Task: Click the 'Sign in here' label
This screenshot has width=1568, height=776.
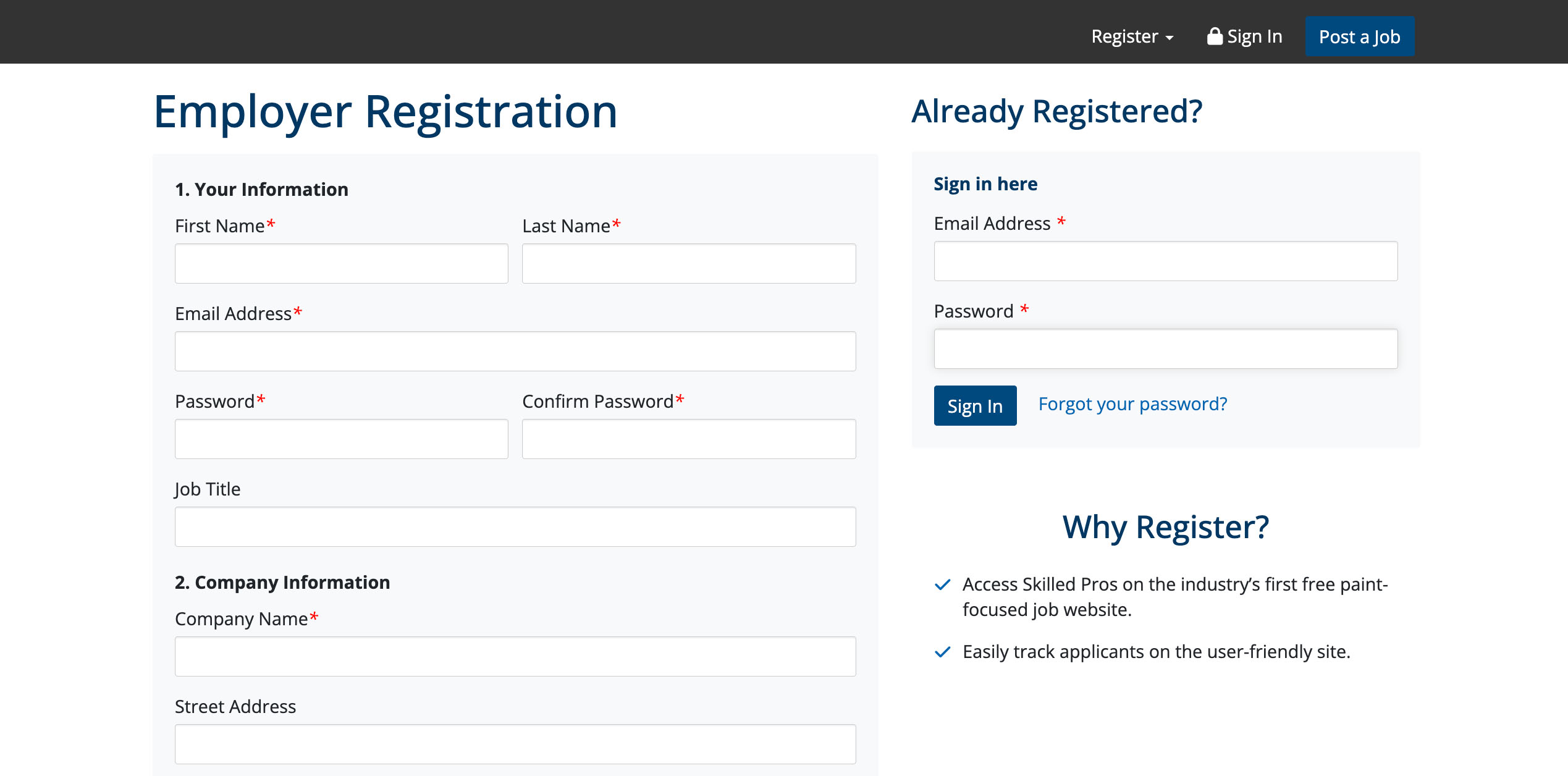Action: (x=985, y=184)
